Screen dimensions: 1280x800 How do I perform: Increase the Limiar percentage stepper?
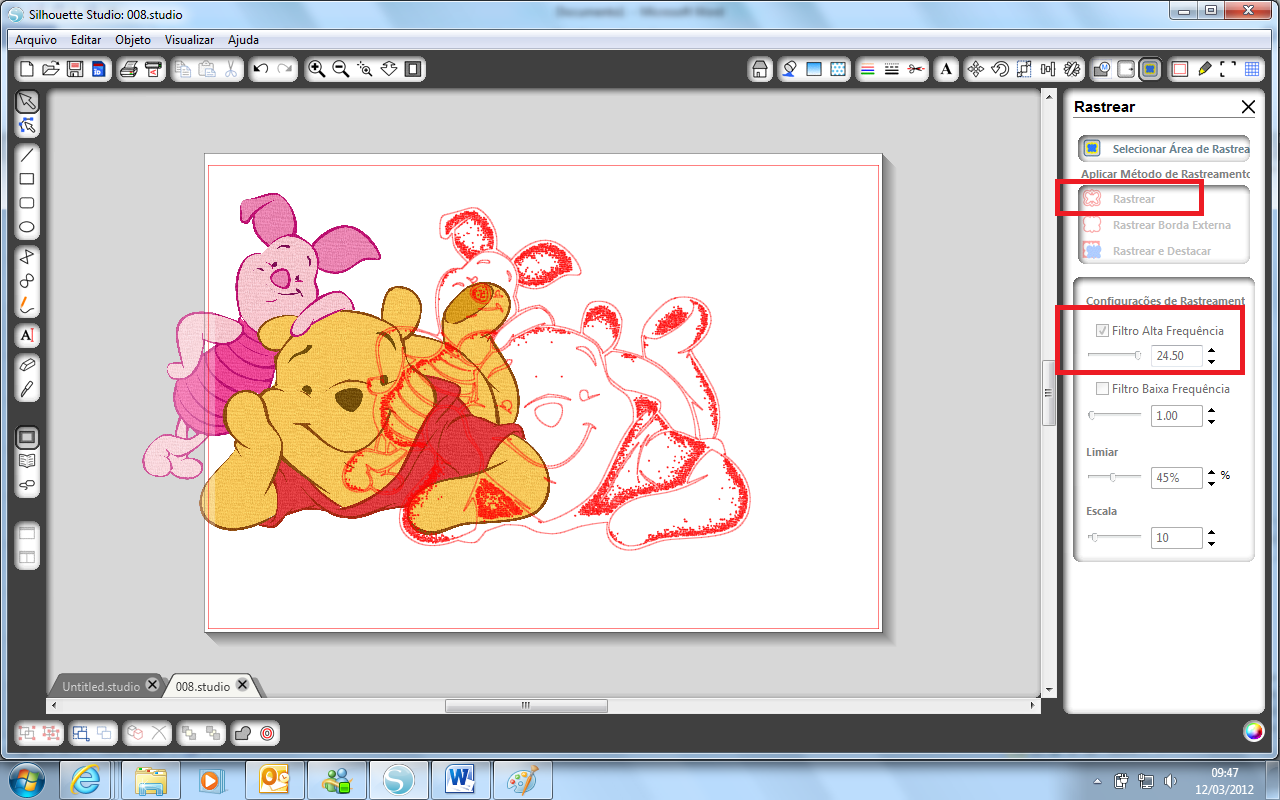click(1212, 472)
